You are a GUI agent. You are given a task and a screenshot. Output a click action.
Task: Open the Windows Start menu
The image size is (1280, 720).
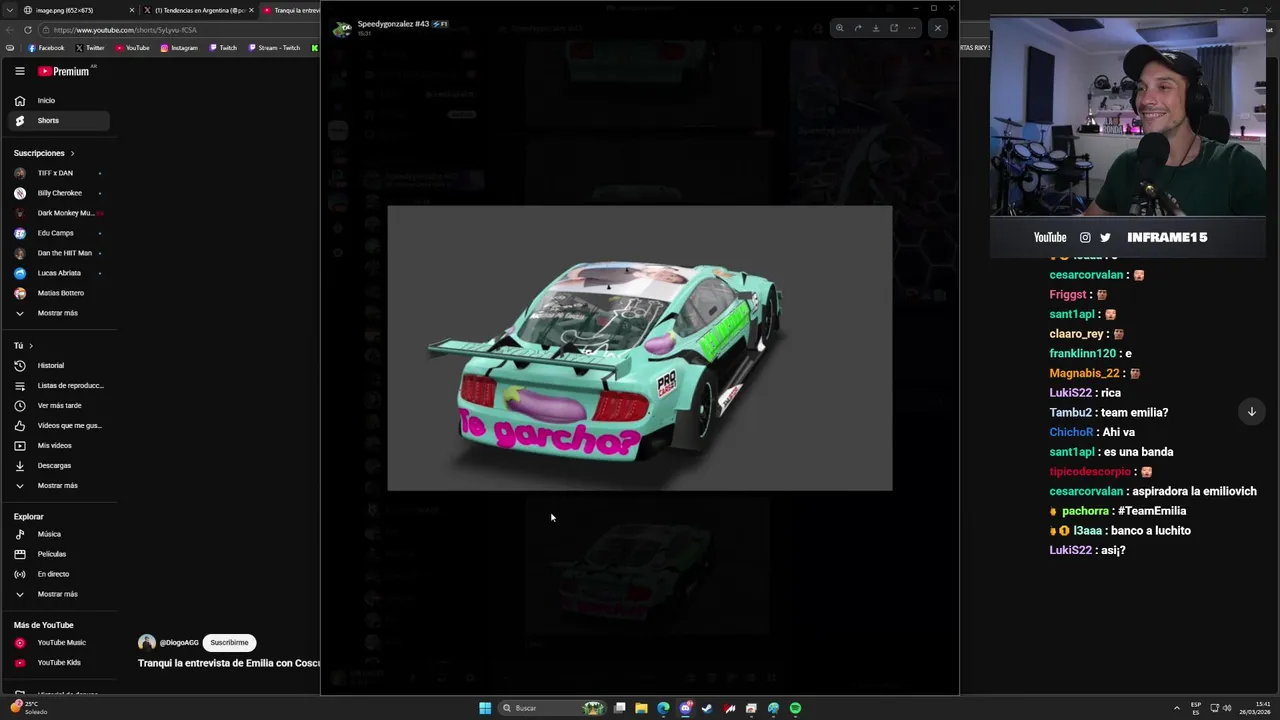(x=485, y=708)
